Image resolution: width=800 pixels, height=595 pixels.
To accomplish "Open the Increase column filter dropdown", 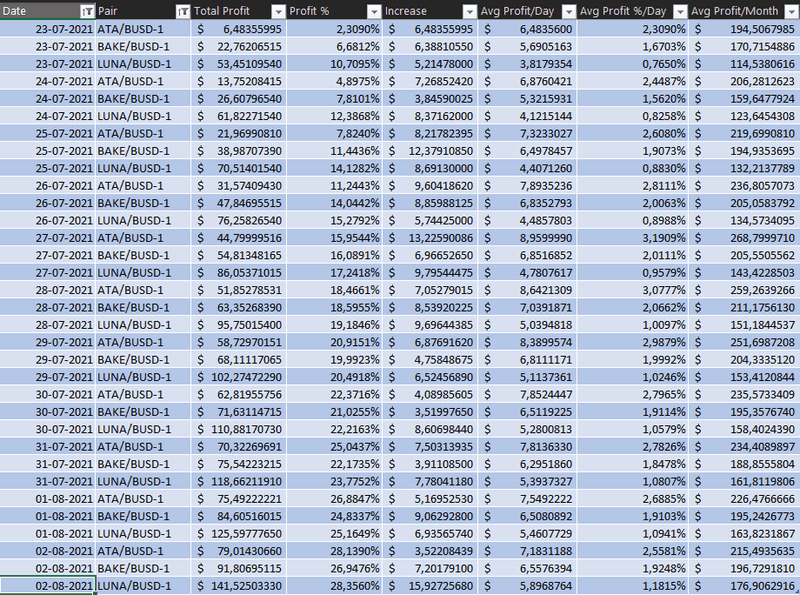I will (x=469, y=11).
